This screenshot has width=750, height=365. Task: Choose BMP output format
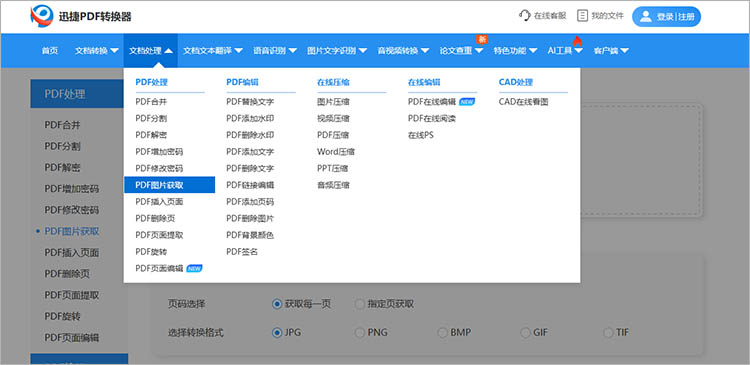(442, 332)
